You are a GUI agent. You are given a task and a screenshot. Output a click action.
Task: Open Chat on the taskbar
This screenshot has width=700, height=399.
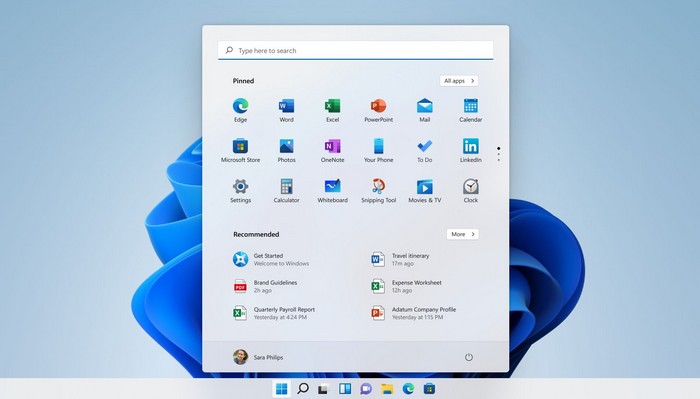(366, 389)
